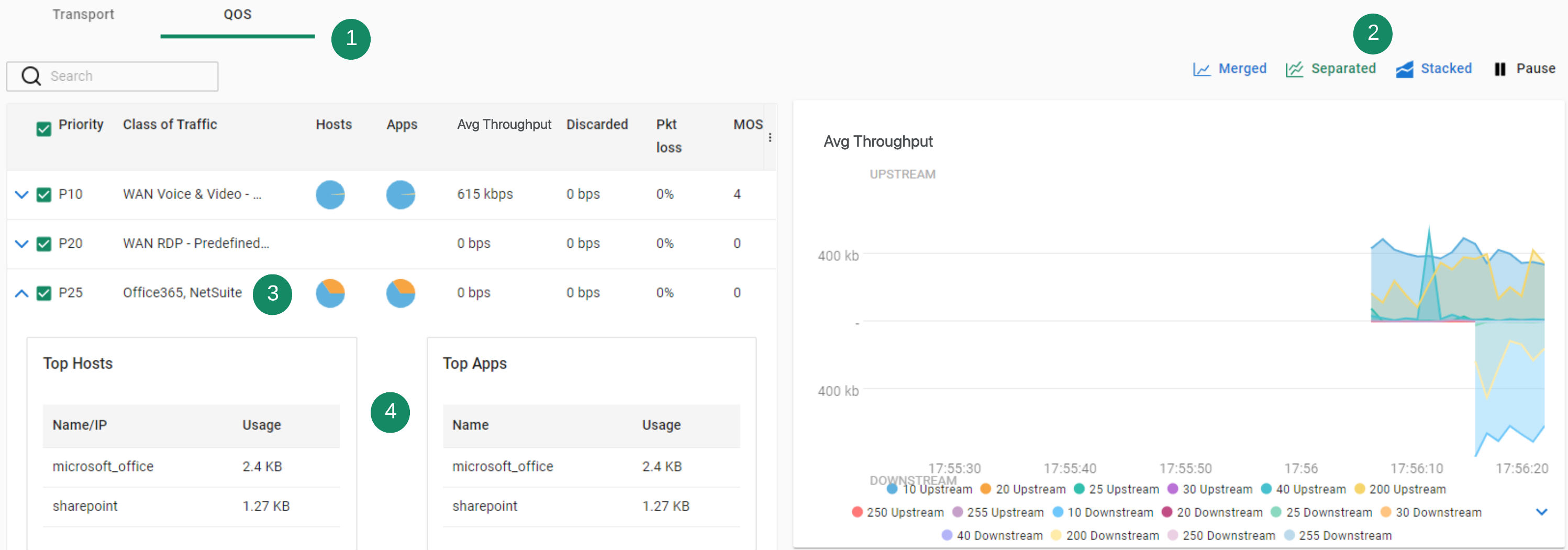Switch to the Transport tab
The image size is (1568, 550).
[x=83, y=15]
